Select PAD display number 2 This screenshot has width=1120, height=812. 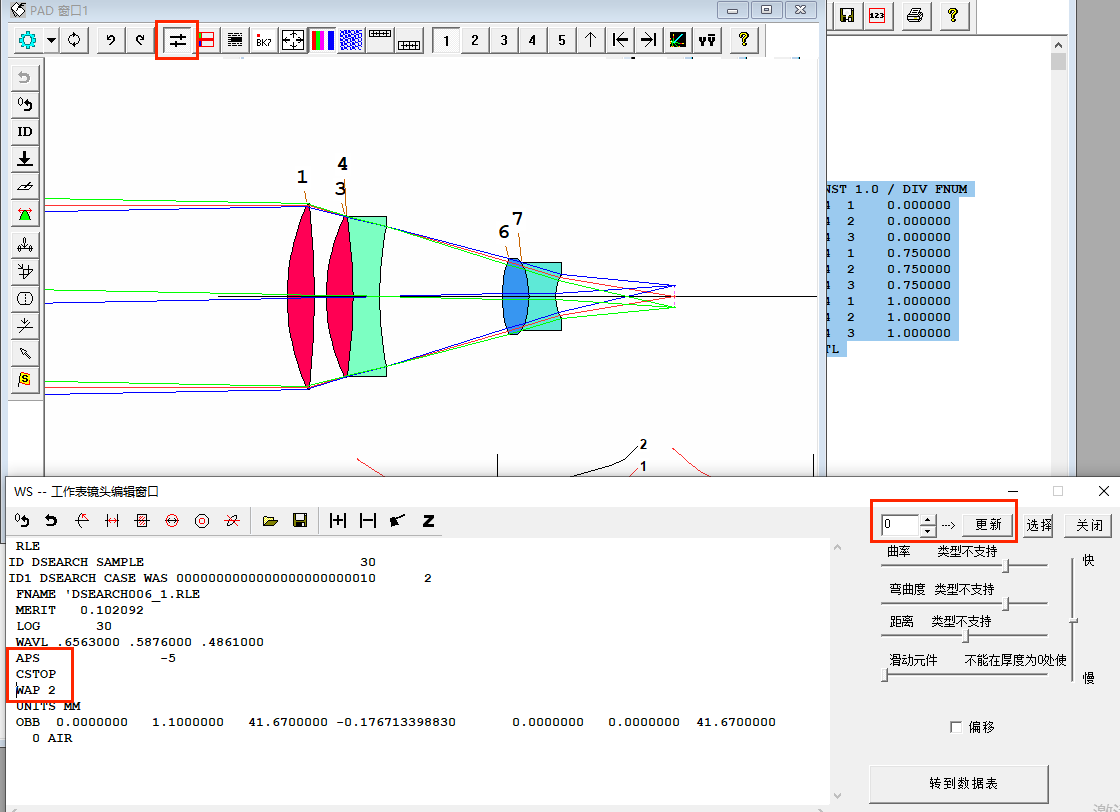(x=475, y=40)
